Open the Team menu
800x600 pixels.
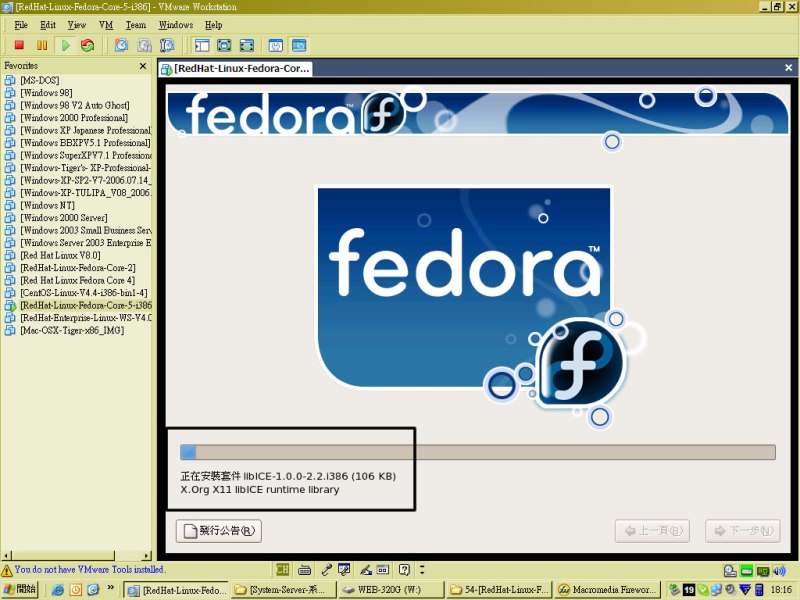[136, 24]
